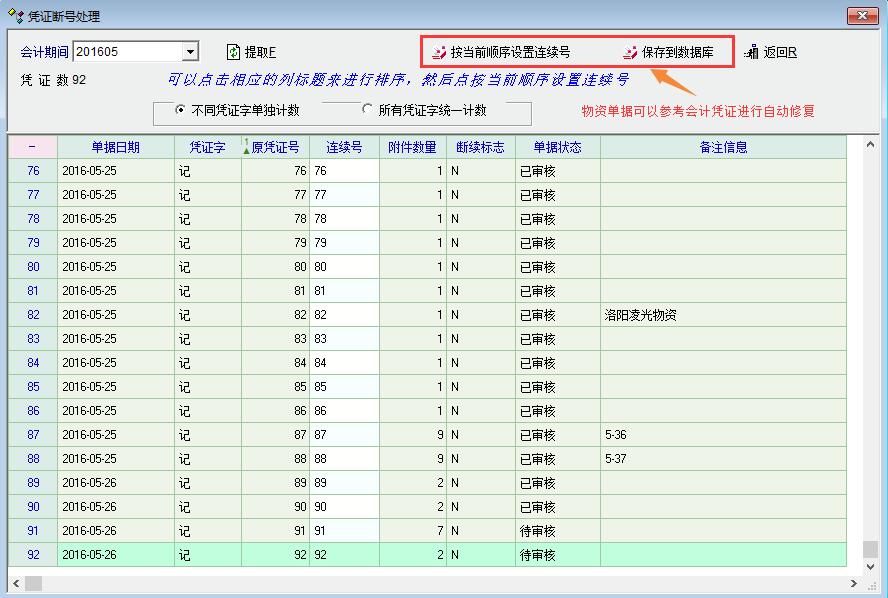Screen dimensions: 888x598
Task: Click the vertical scrollbar thumb
Action: click(870, 550)
